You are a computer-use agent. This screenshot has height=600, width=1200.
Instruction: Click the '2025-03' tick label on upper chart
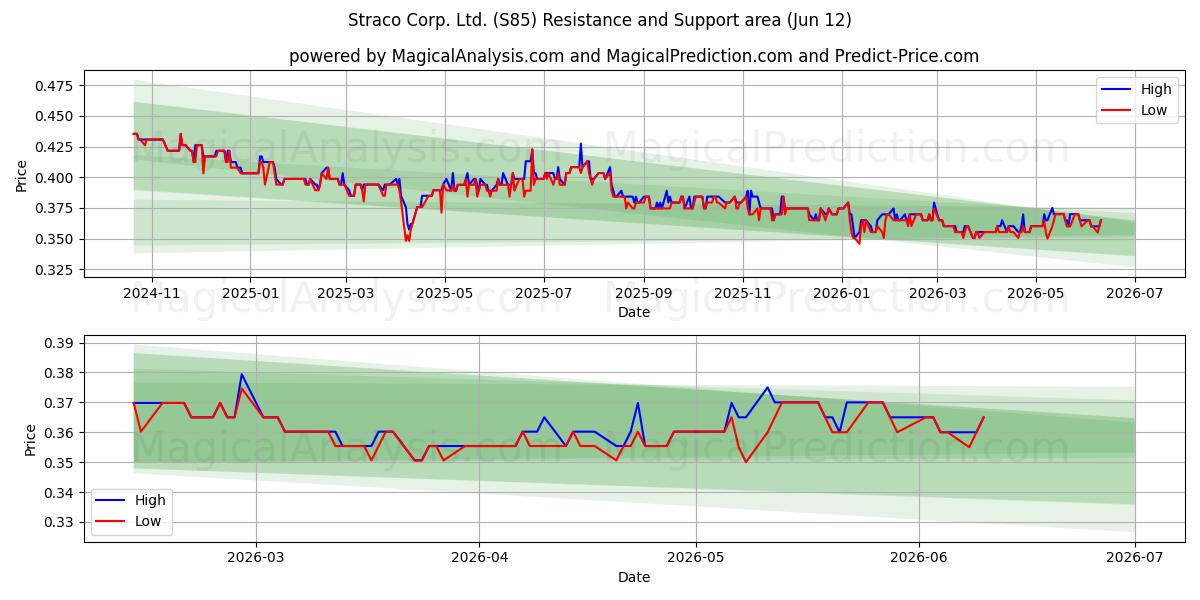point(346,292)
